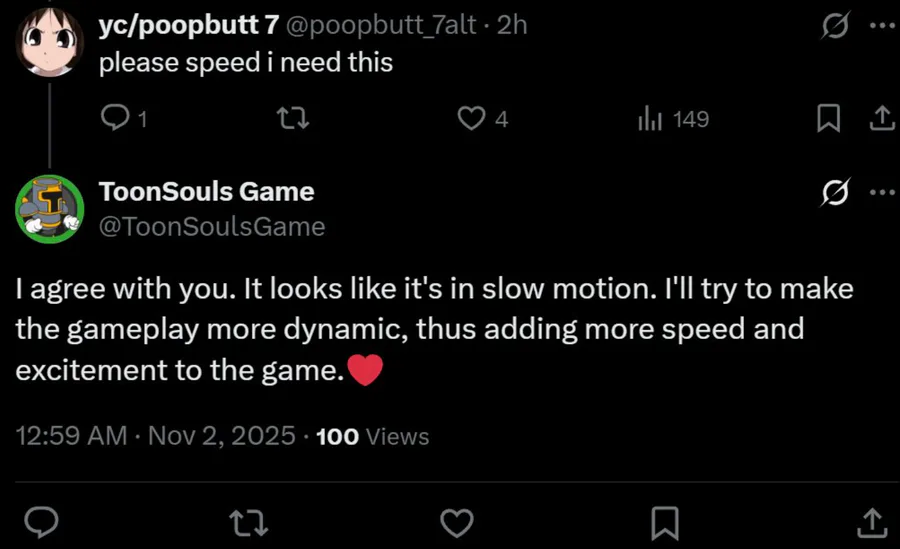Screen dimensions: 900x549
Task: Visit the @ToonSoulsGame handle link
Action: (212, 227)
